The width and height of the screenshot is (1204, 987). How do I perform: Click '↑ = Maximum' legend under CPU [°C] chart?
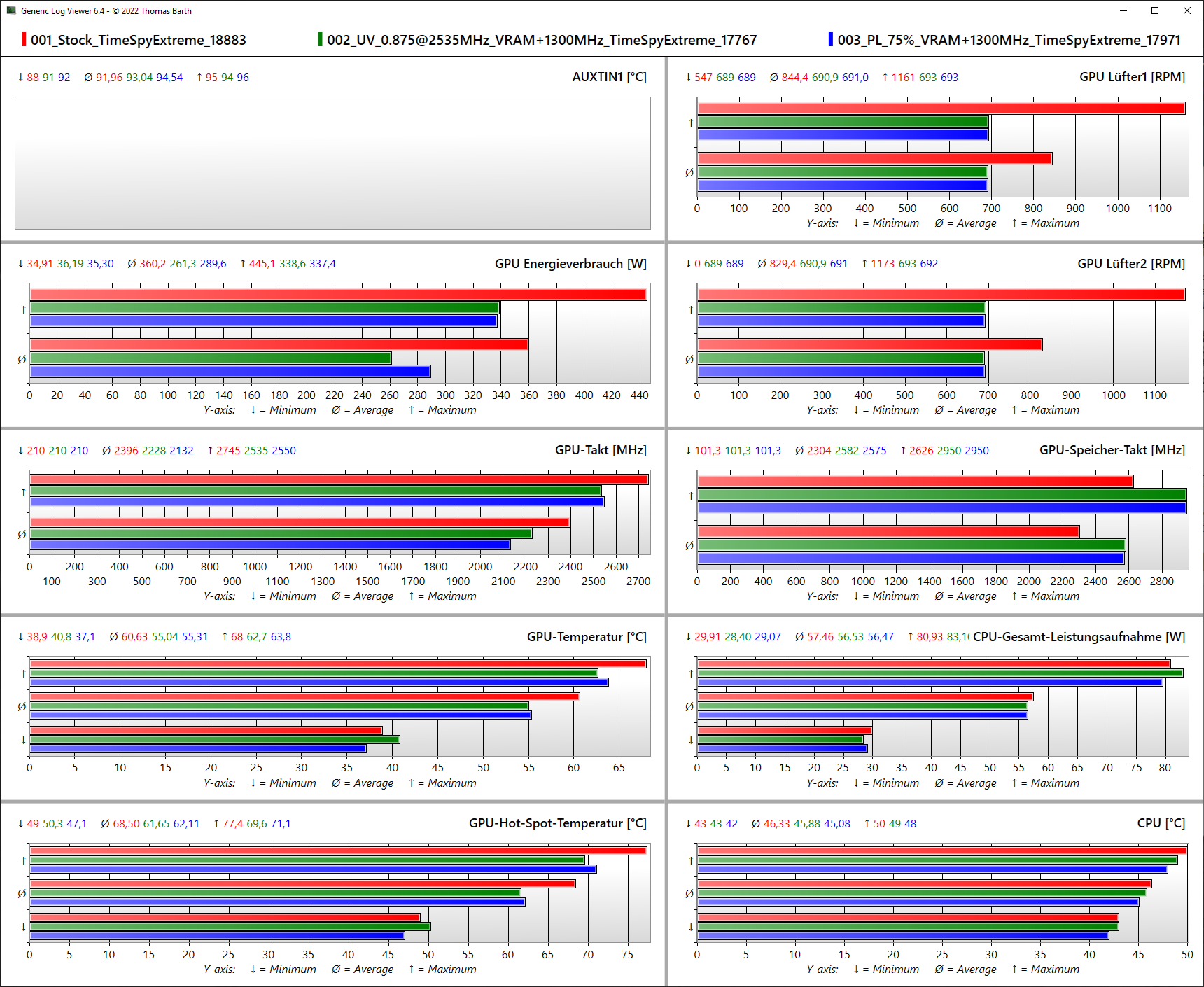tap(1045, 969)
